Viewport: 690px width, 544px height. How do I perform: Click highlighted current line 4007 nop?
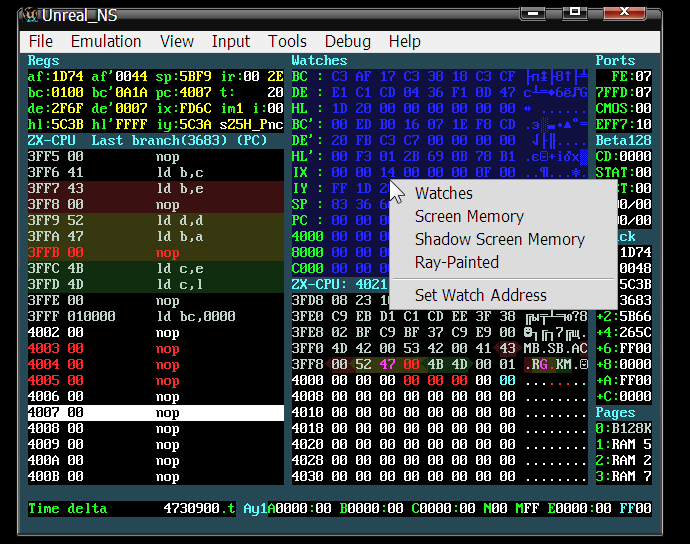click(x=156, y=412)
